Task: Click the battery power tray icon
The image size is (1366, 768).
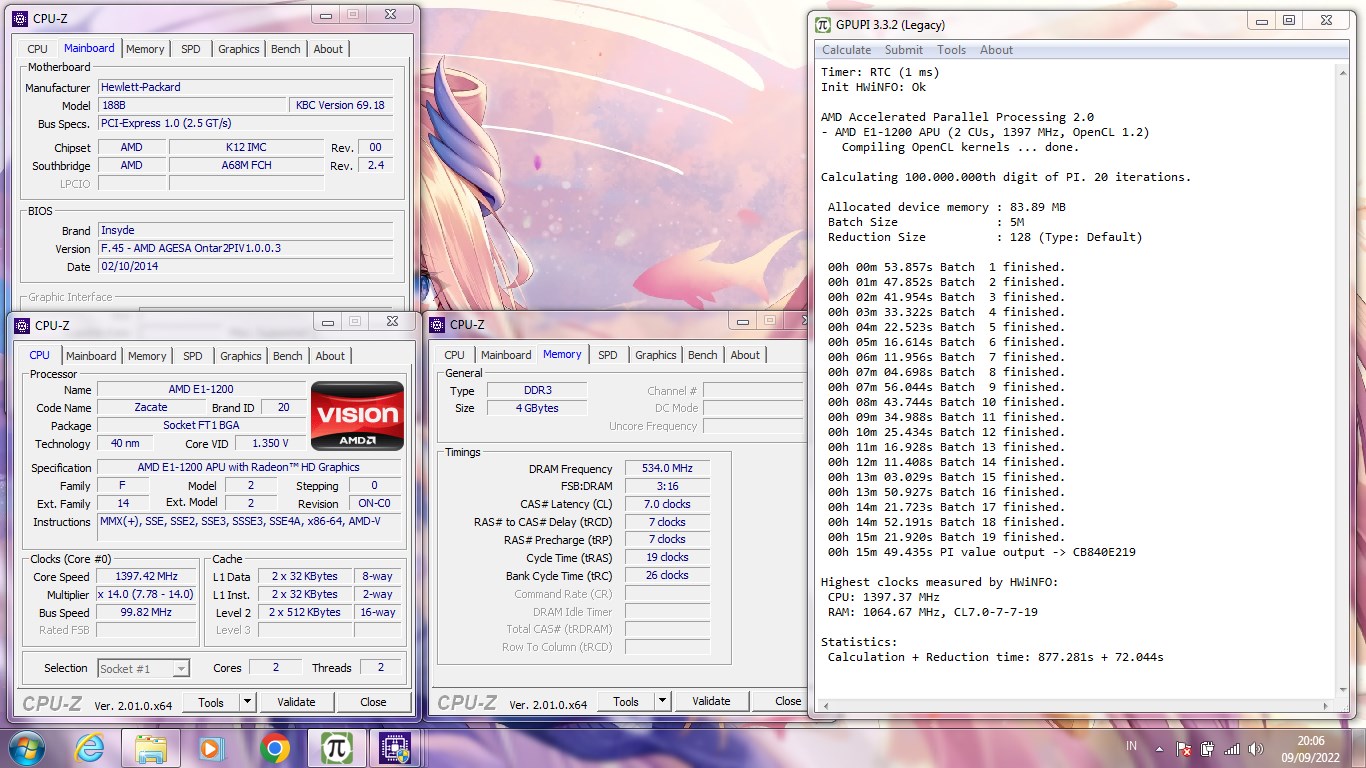Action: pos(1208,748)
